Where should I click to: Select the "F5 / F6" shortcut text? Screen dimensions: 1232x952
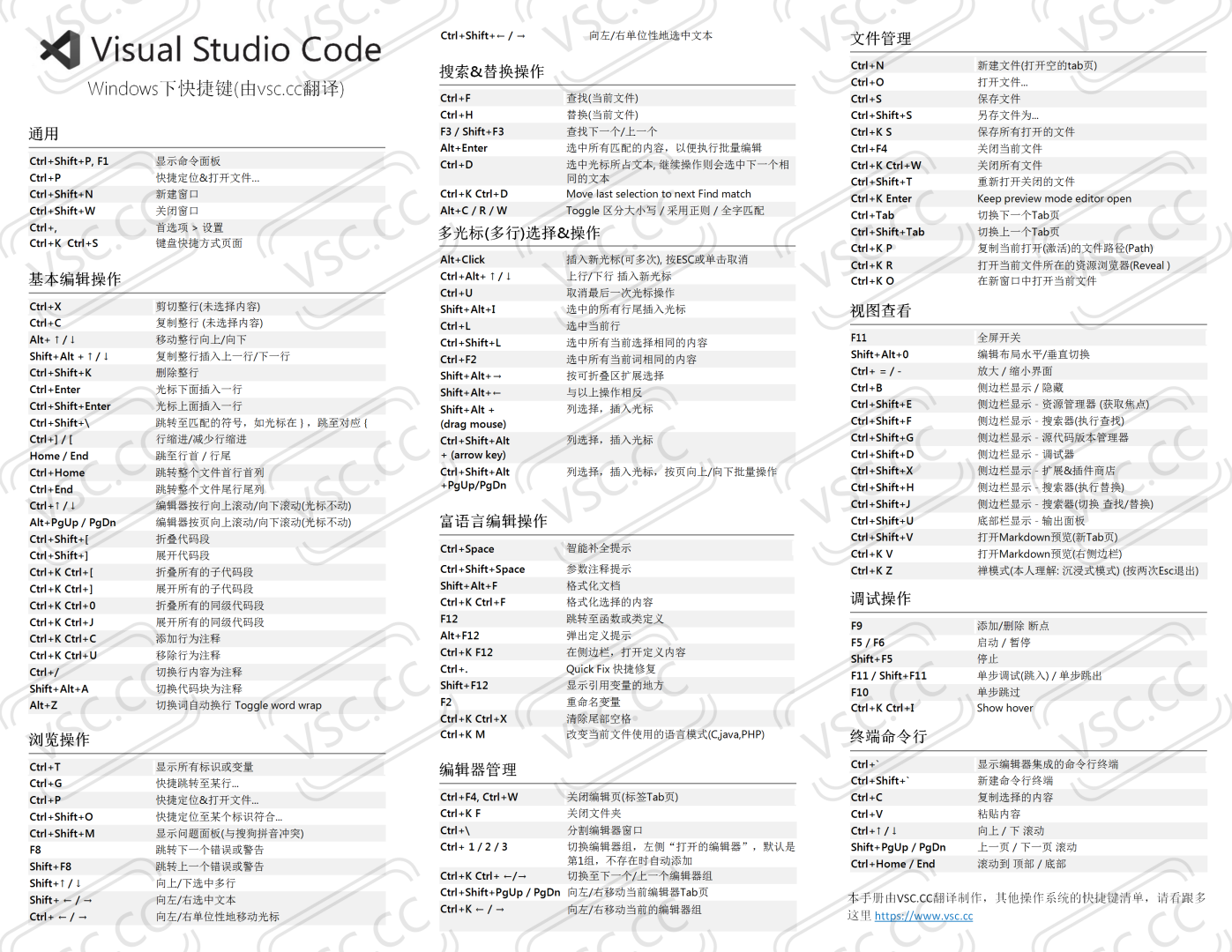(868, 643)
